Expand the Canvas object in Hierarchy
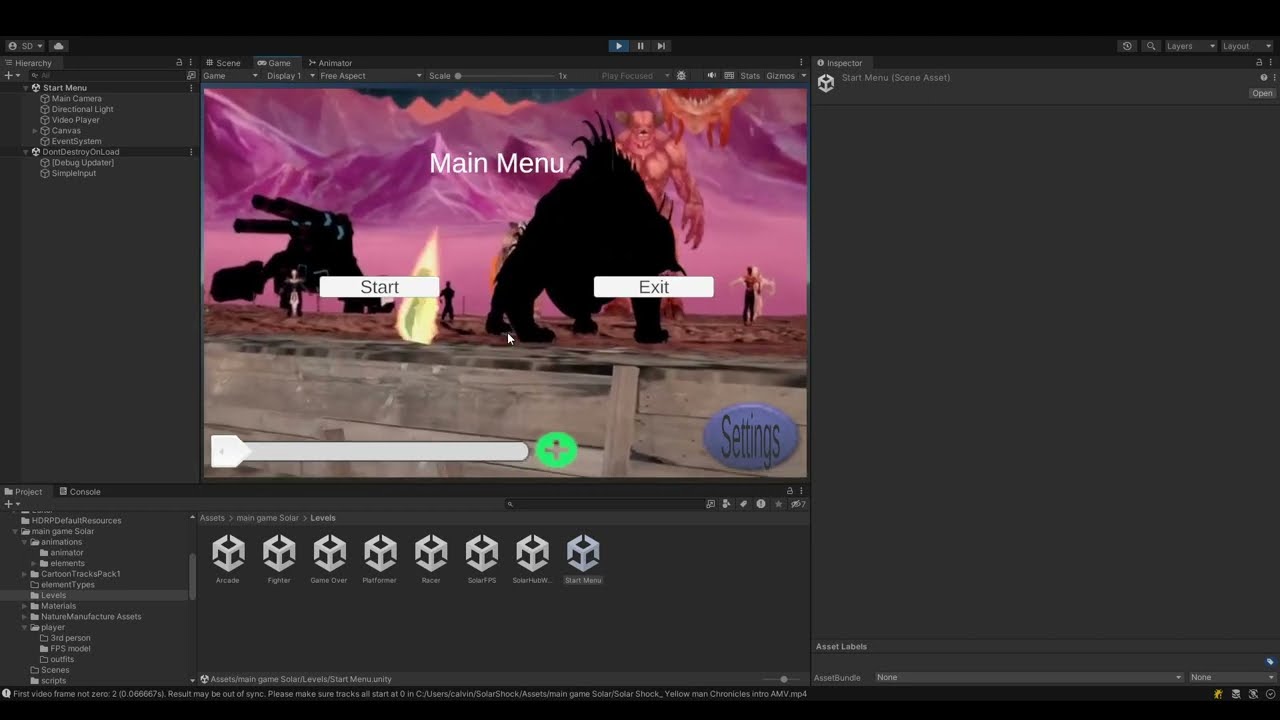The width and height of the screenshot is (1280, 720). click(35, 131)
